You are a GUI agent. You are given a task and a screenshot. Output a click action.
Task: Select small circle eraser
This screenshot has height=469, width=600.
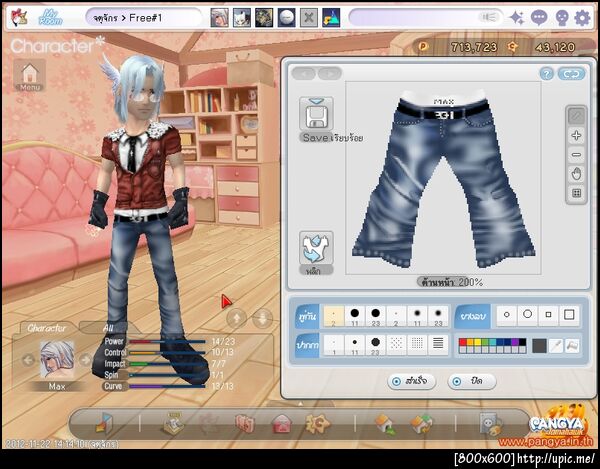click(x=507, y=315)
